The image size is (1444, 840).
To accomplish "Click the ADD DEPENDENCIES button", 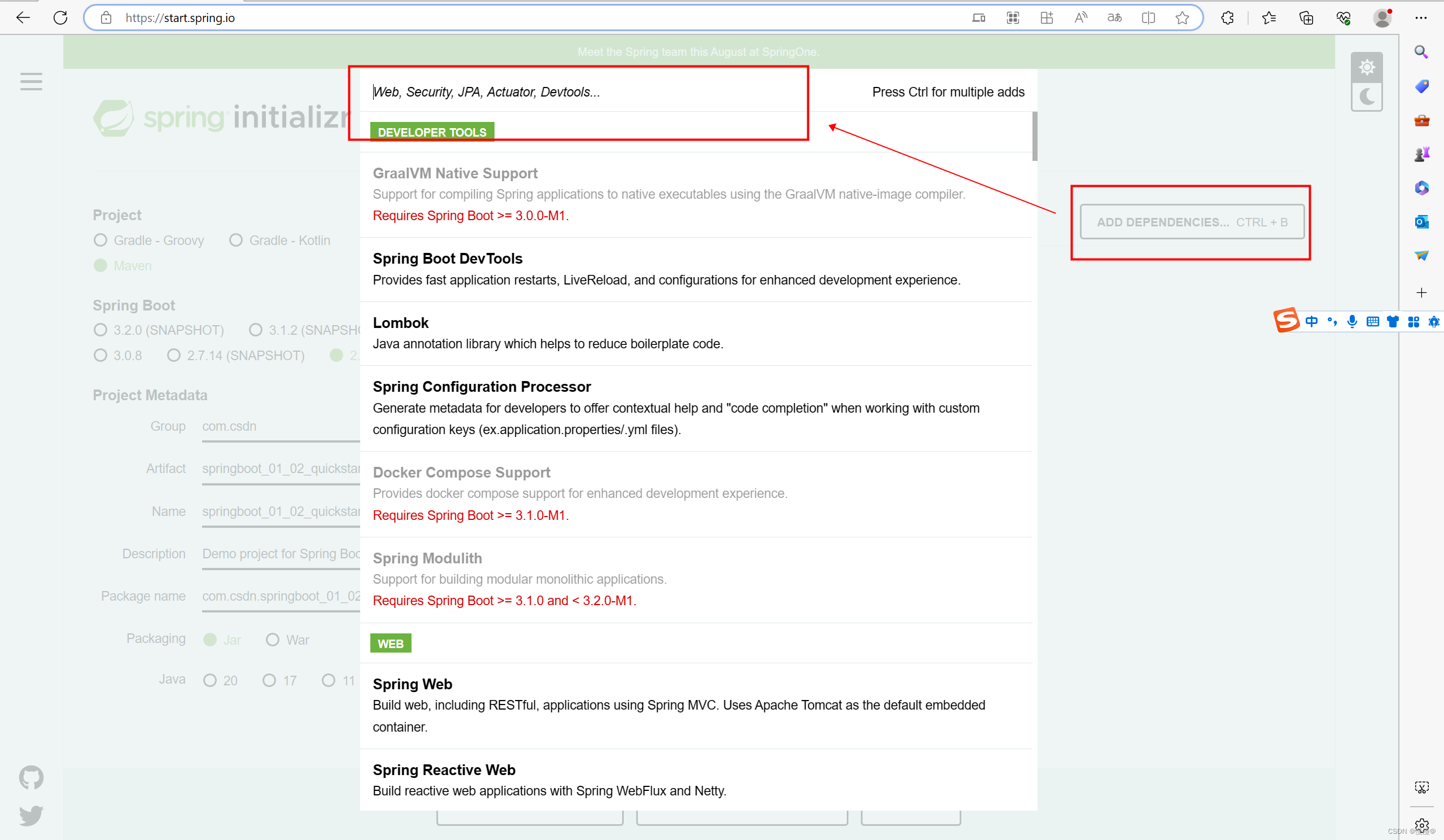I will click(x=1192, y=222).
